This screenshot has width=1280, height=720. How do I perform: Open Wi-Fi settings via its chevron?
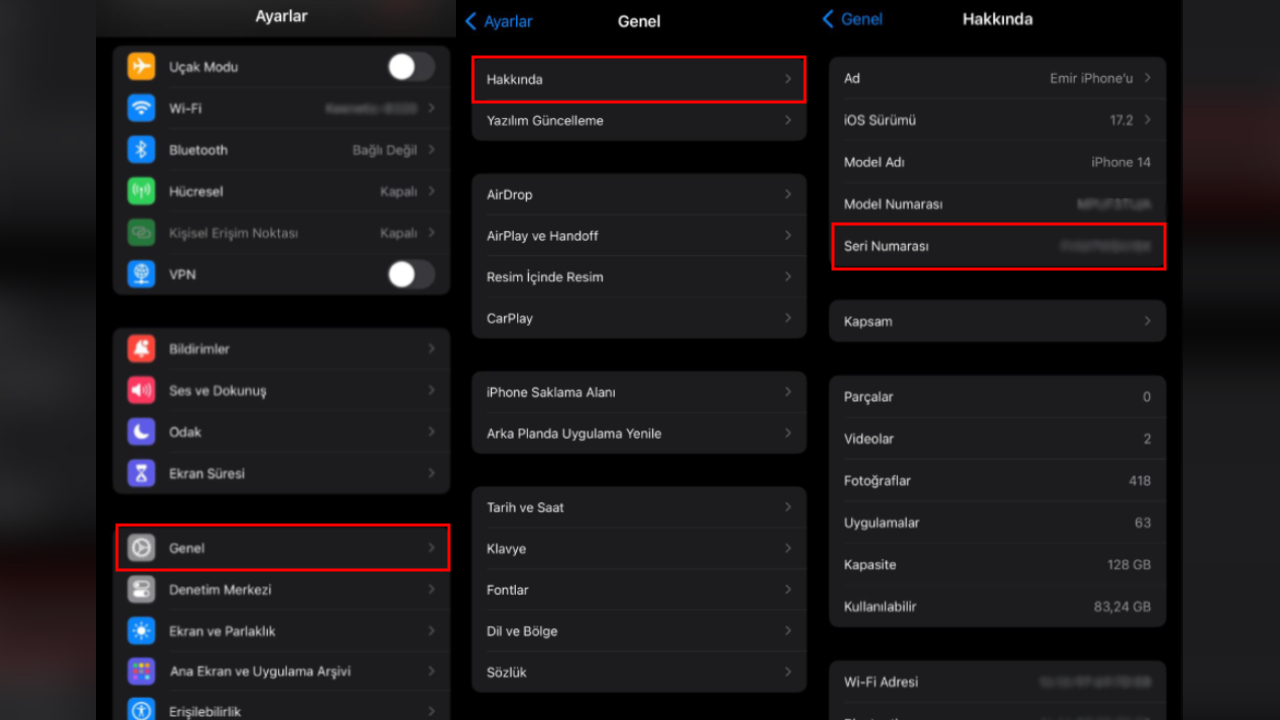click(431, 108)
